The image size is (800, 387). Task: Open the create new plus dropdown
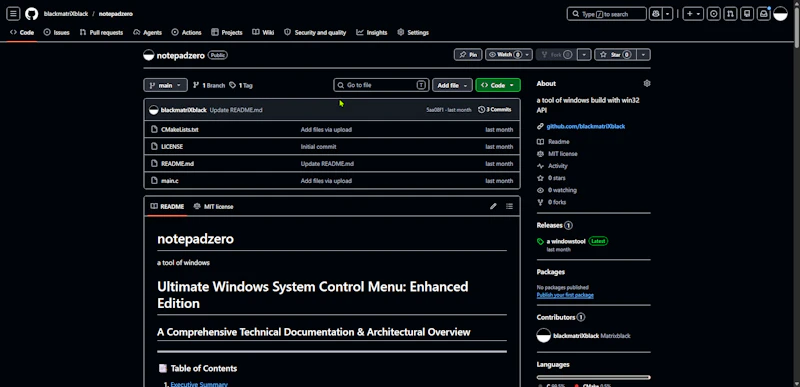[693, 14]
